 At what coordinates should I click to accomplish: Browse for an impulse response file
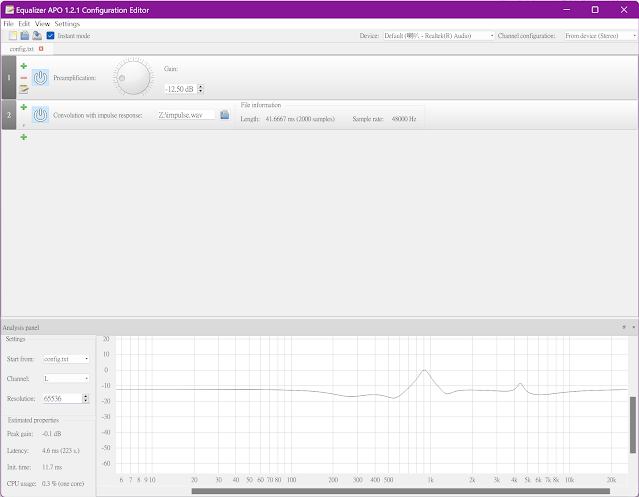225,115
